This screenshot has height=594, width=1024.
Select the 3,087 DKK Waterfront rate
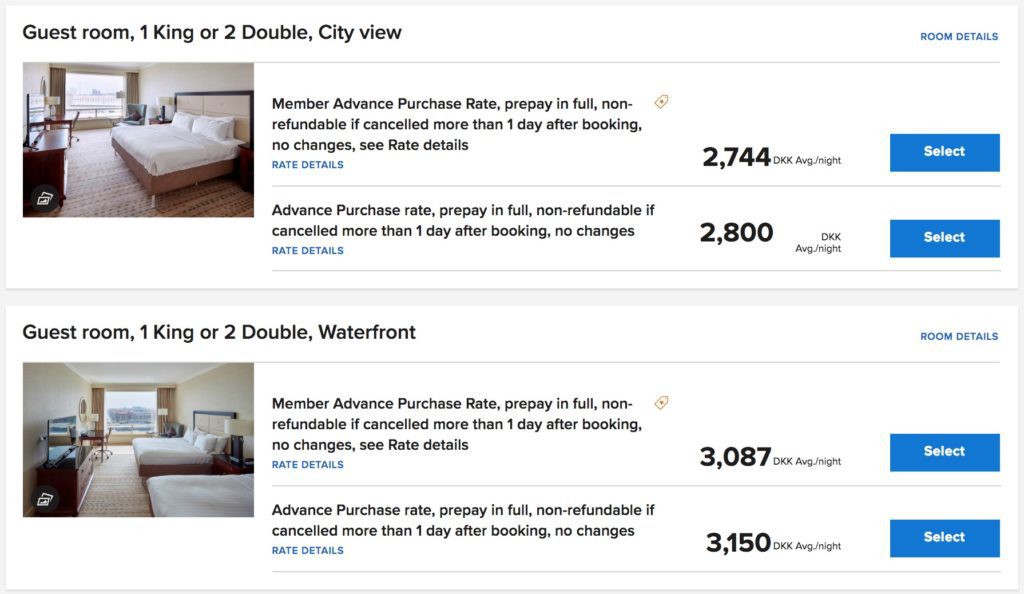(944, 452)
